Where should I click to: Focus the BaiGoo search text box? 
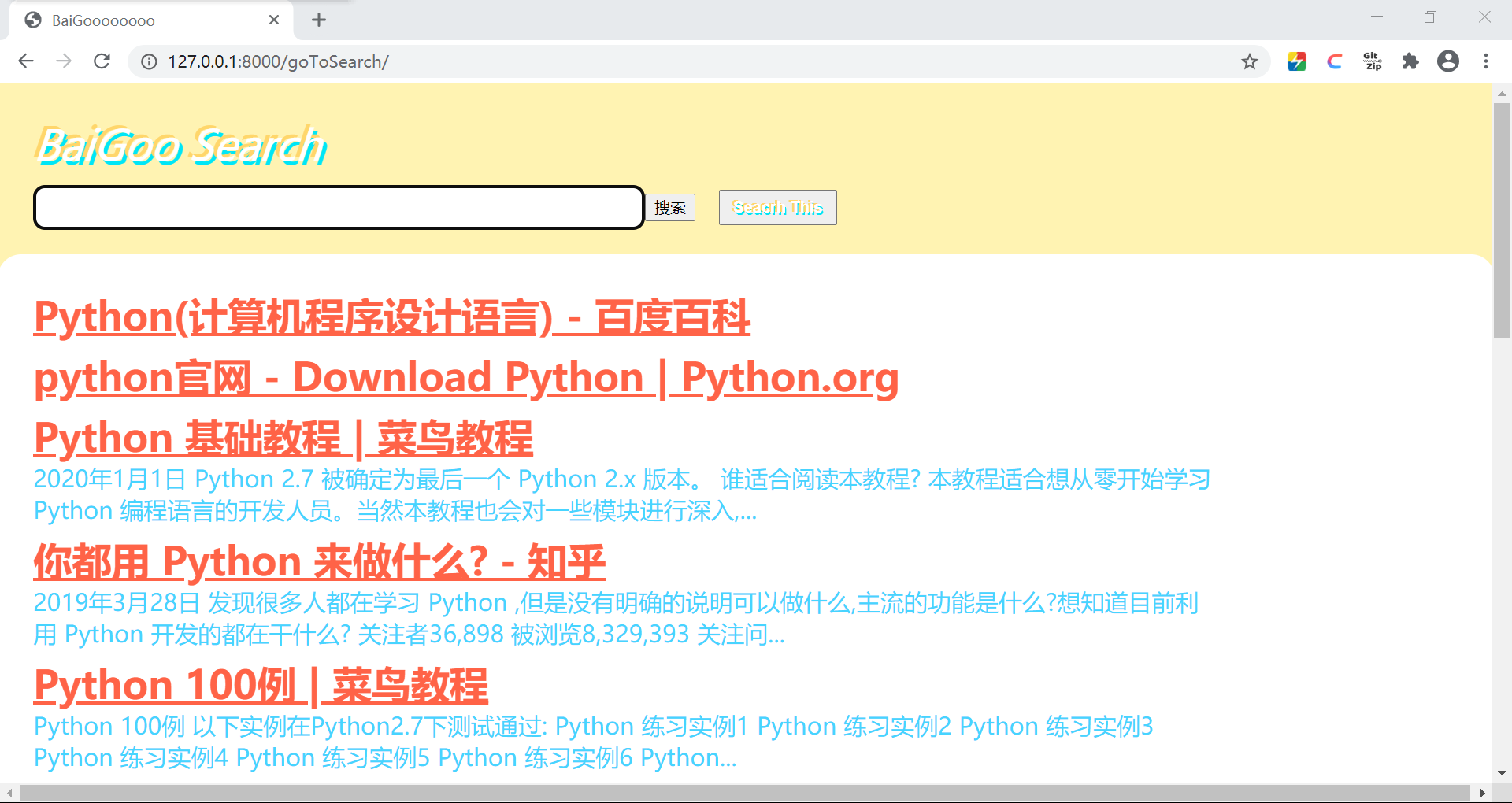(x=339, y=208)
